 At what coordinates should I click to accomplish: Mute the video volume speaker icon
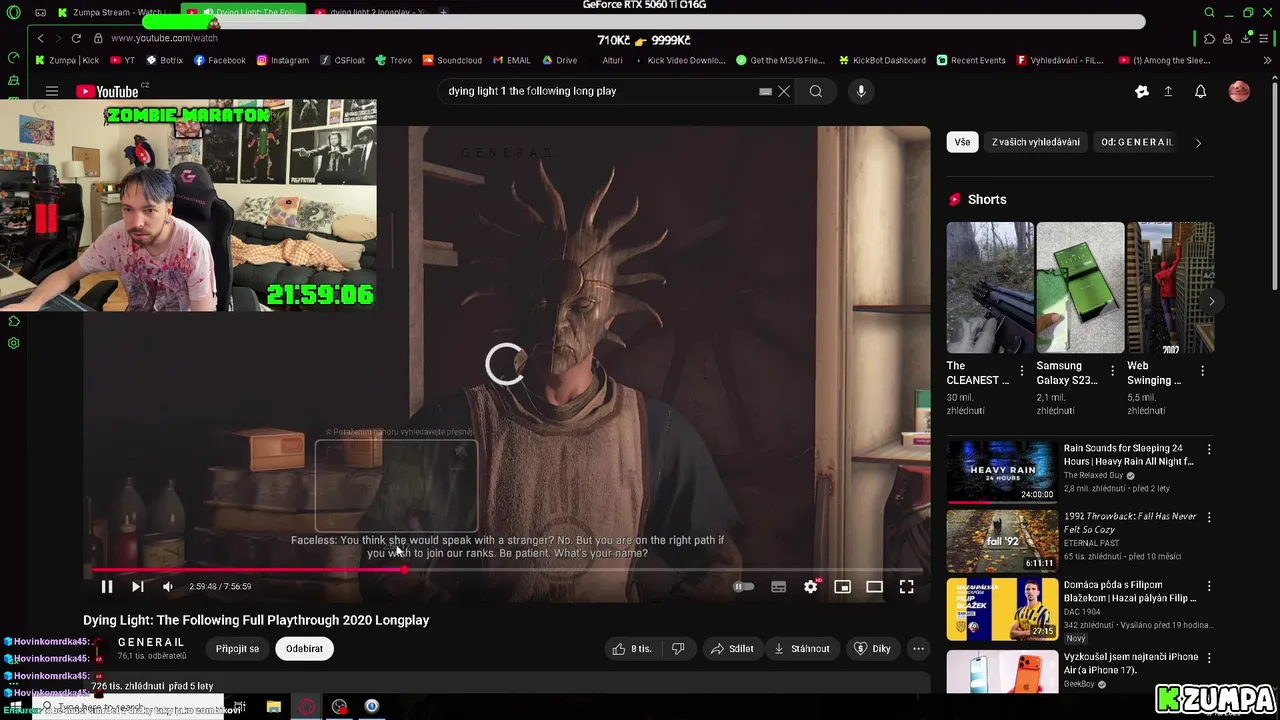[x=168, y=587]
